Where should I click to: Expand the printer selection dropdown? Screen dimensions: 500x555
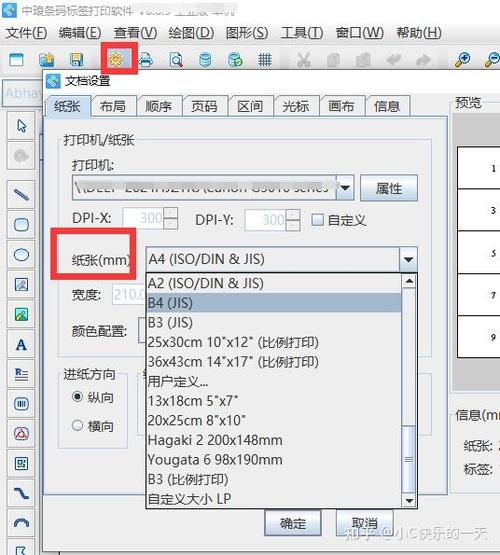pyautogui.click(x=345, y=188)
